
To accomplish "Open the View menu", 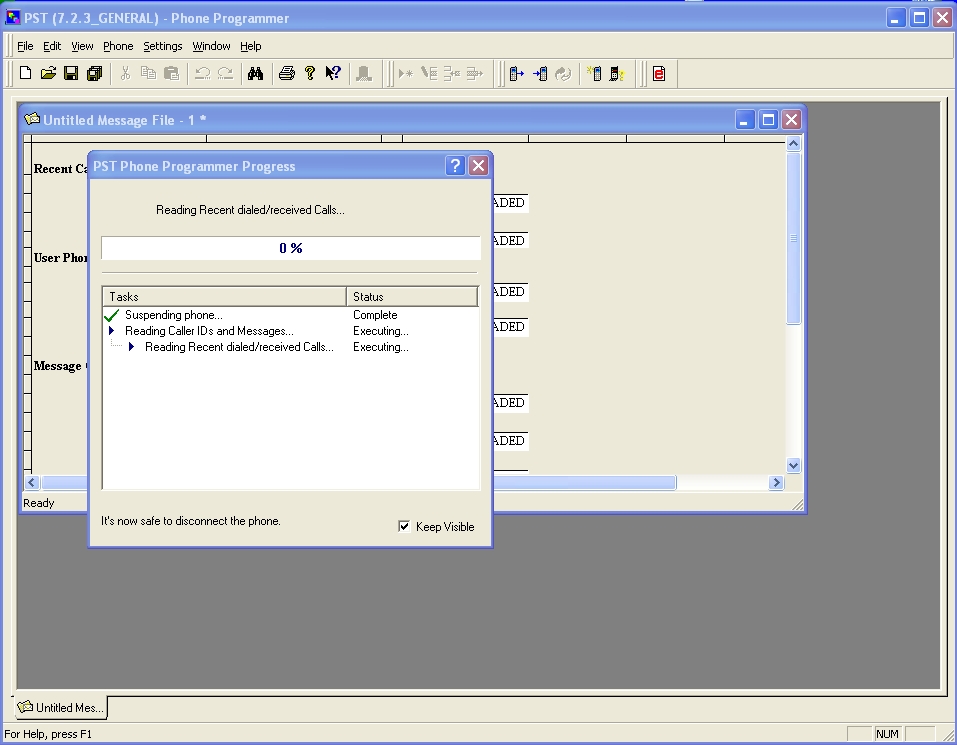I will tap(82, 46).
